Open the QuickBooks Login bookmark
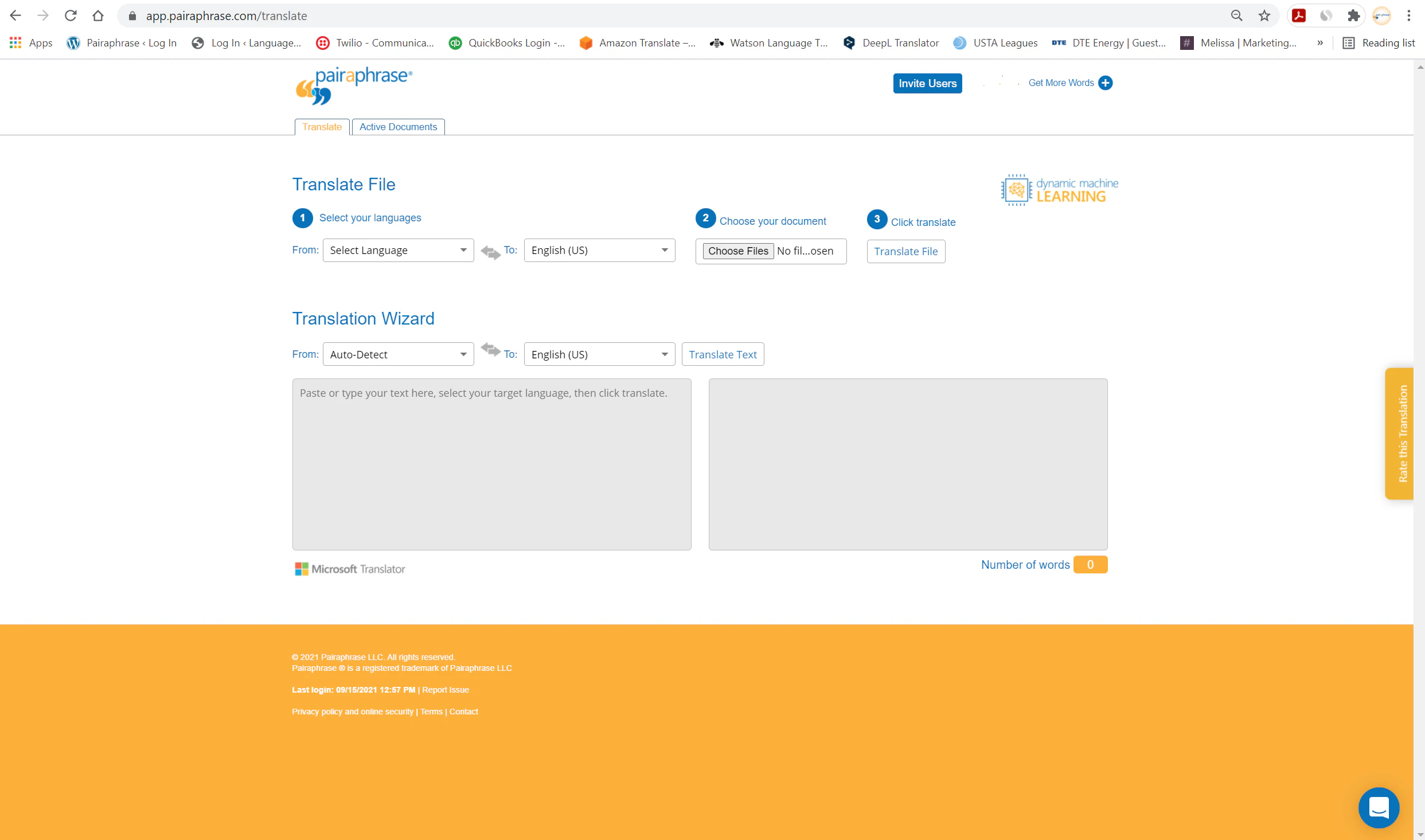The height and width of the screenshot is (840, 1425). [507, 43]
